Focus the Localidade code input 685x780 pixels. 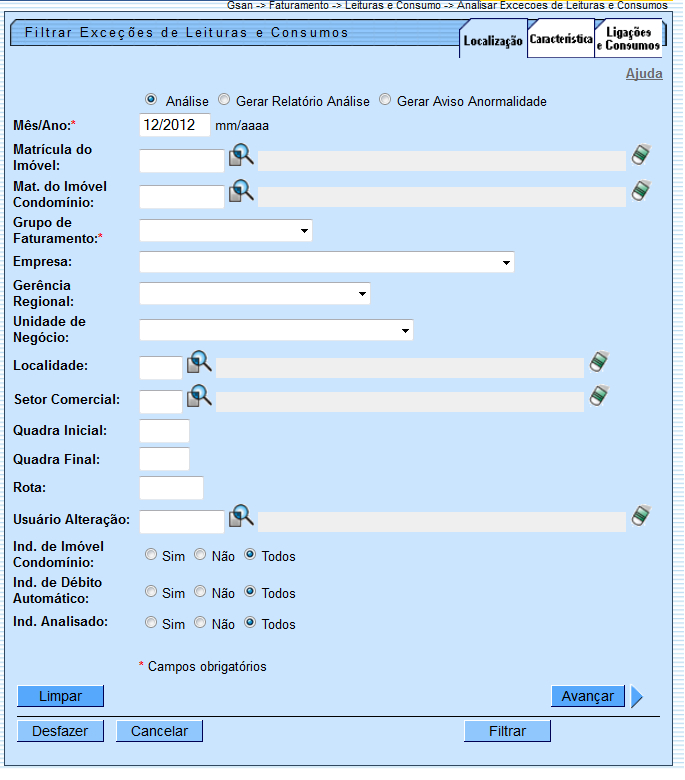pyautogui.click(x=161, y=368)
